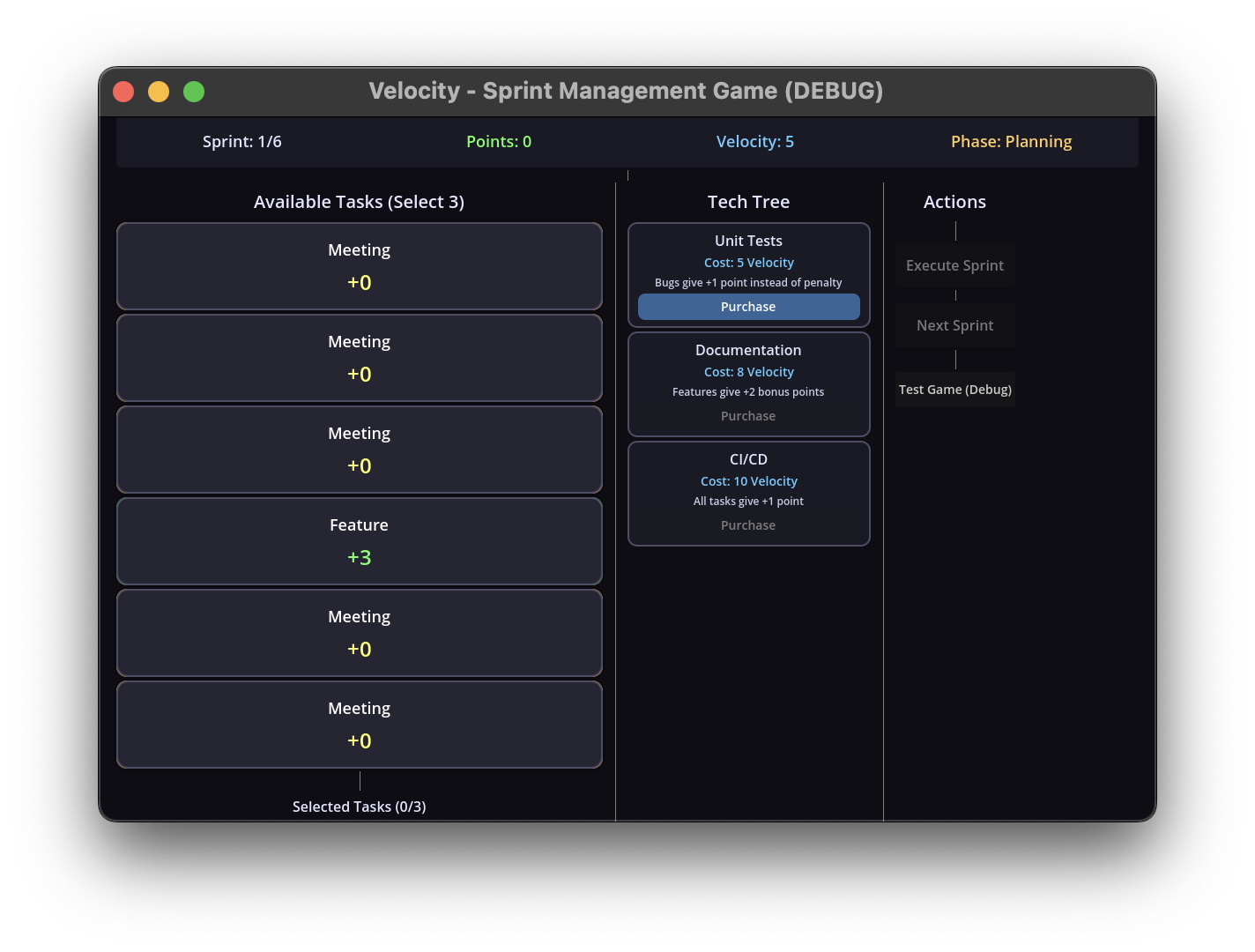
Task: Select the topmost Meeting task card
Action: tap(359, 265)
